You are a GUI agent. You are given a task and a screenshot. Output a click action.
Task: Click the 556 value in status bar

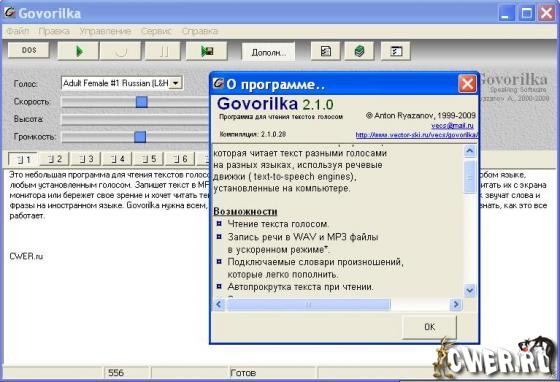(x=116, y=373)
